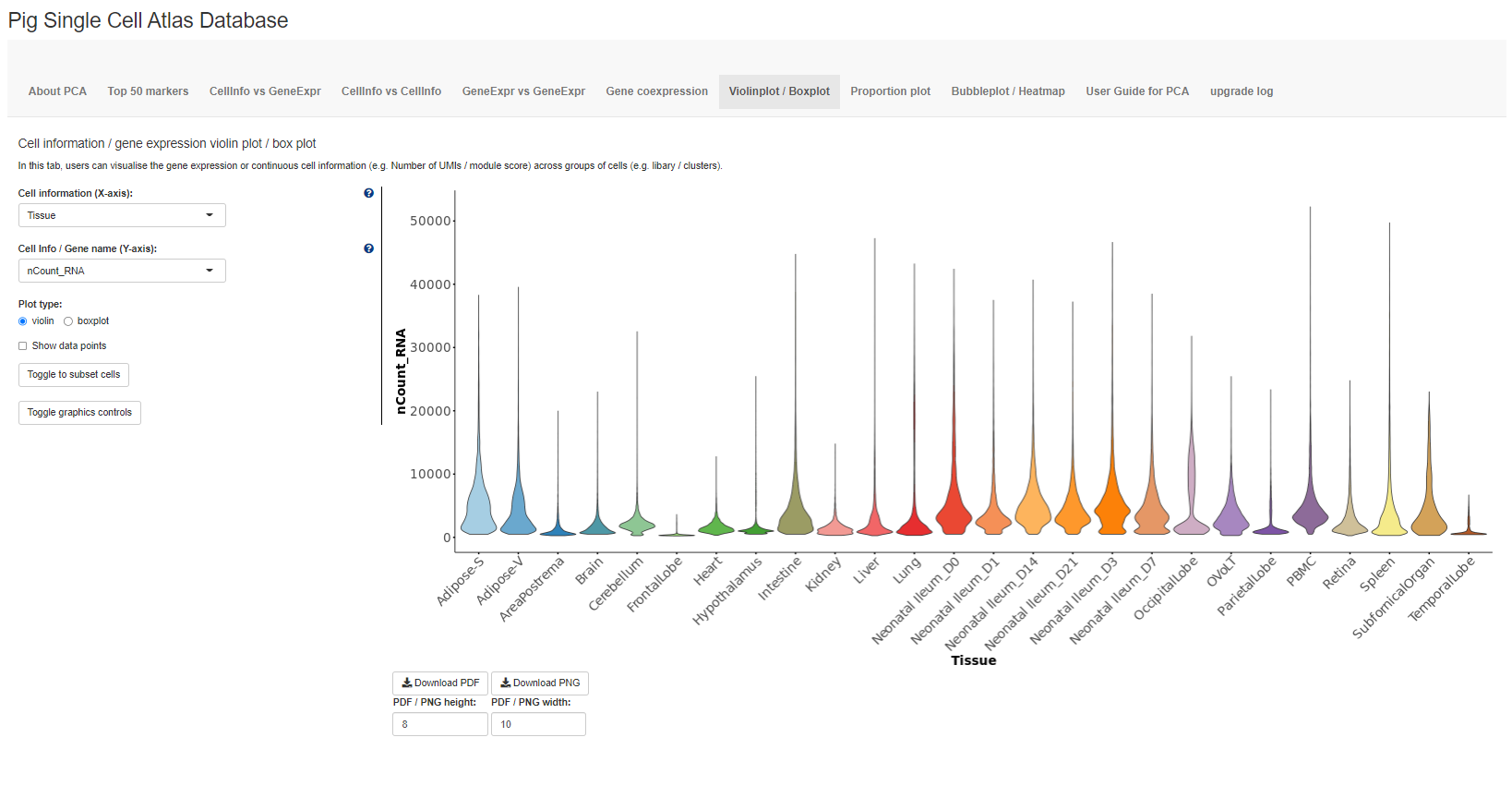
Task: Expand the Toggle to subset cells panel
Action: [x=74, y=375]
